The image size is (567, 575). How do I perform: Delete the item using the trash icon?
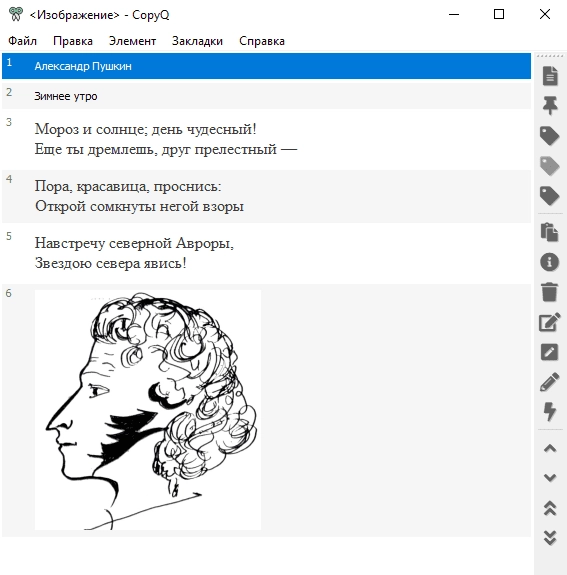pos(549,292)
